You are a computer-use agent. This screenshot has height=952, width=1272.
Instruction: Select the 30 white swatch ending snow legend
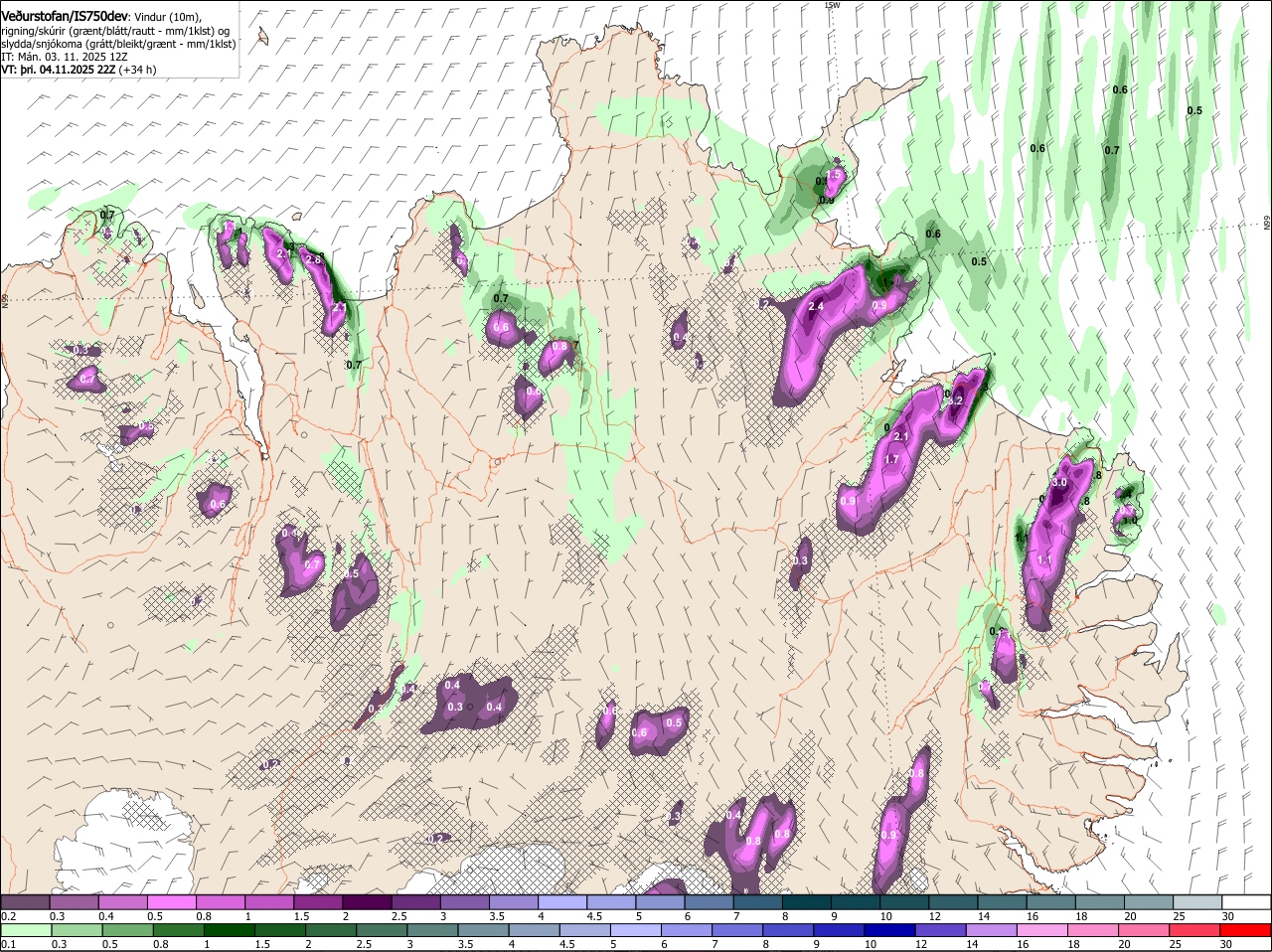[1247, 901]
